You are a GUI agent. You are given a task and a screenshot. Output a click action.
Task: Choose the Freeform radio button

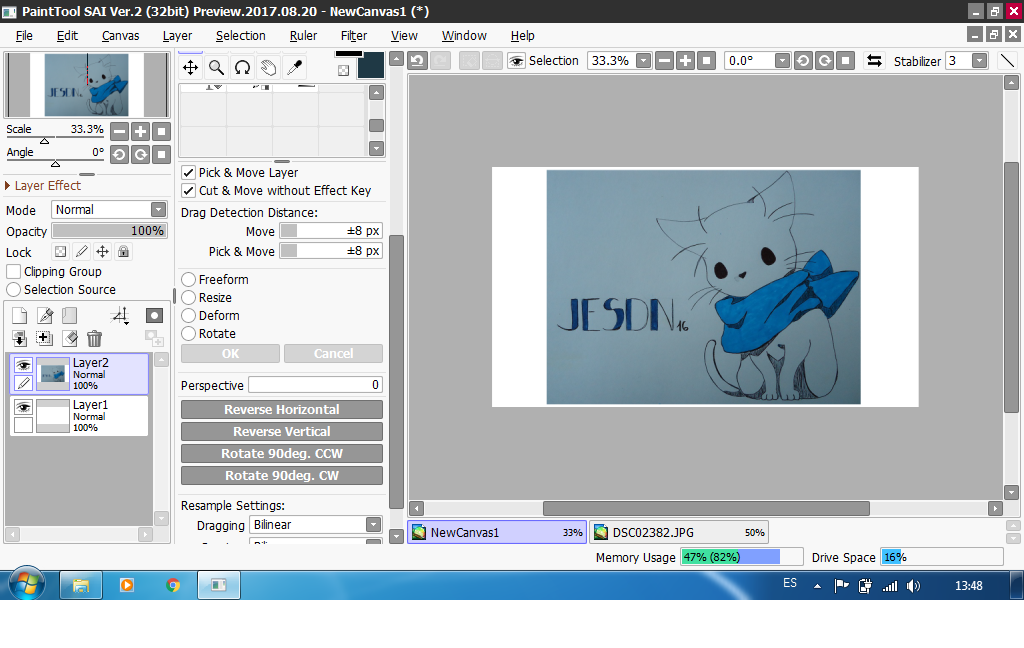(x=188, y=280)
